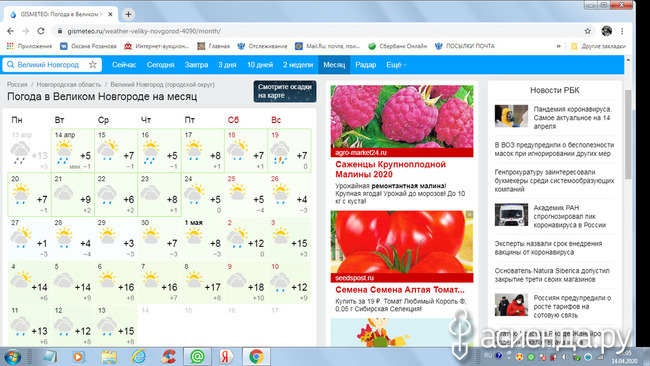Close the tomato seeds ad

pyautogui.click(x=469, y=214)
